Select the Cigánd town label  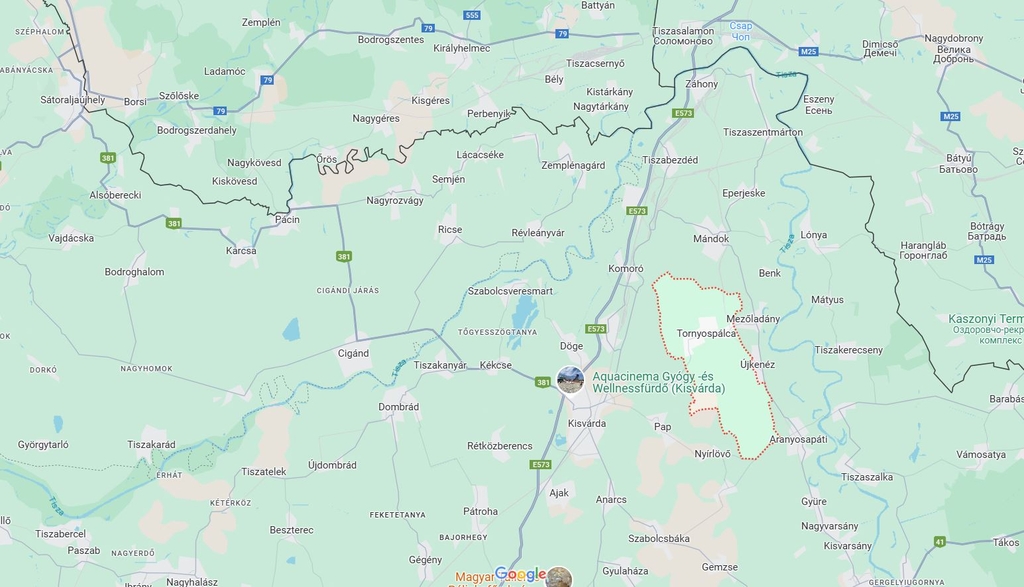[353, 353]
